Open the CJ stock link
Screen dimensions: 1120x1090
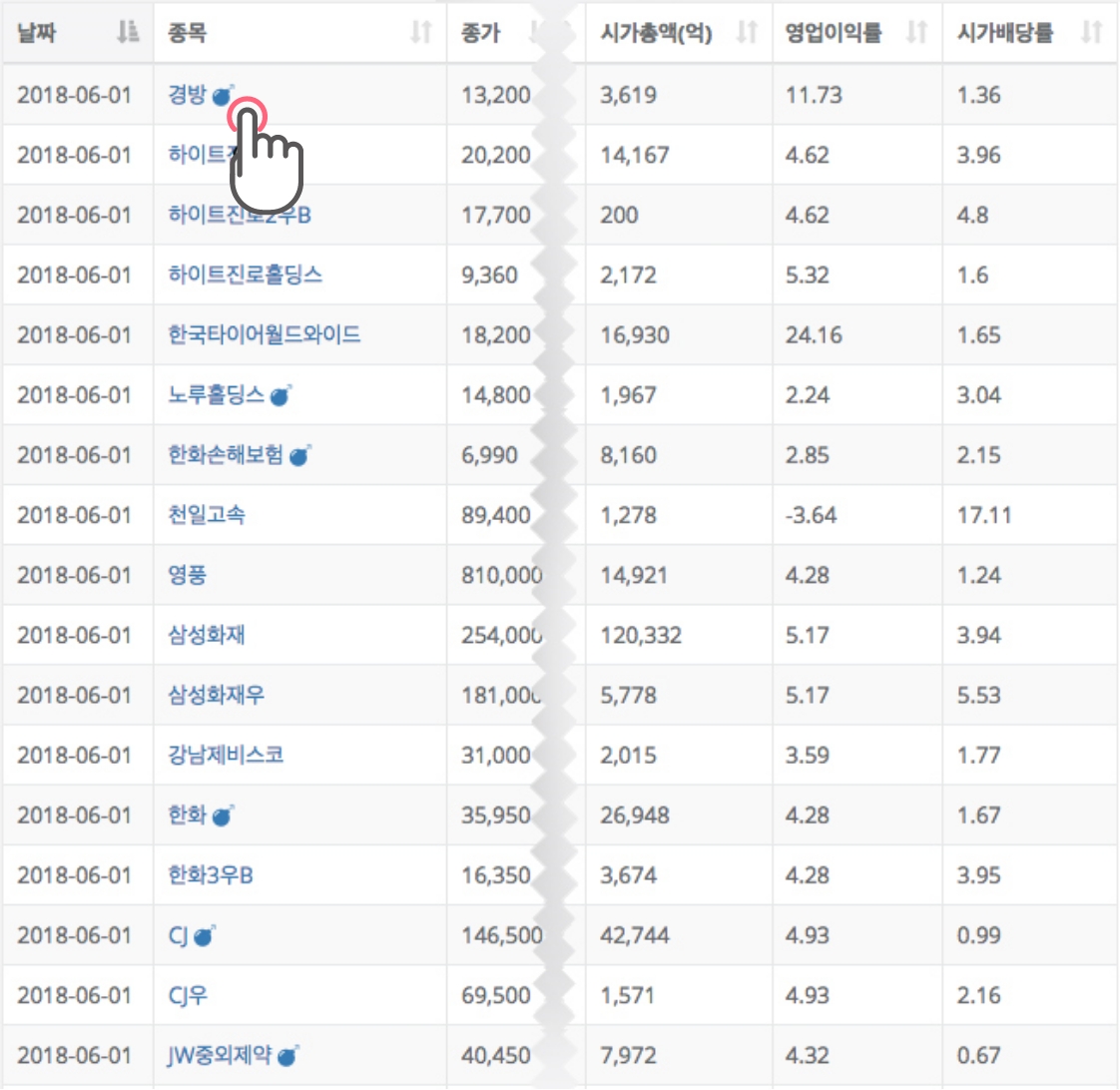[178, 935]
